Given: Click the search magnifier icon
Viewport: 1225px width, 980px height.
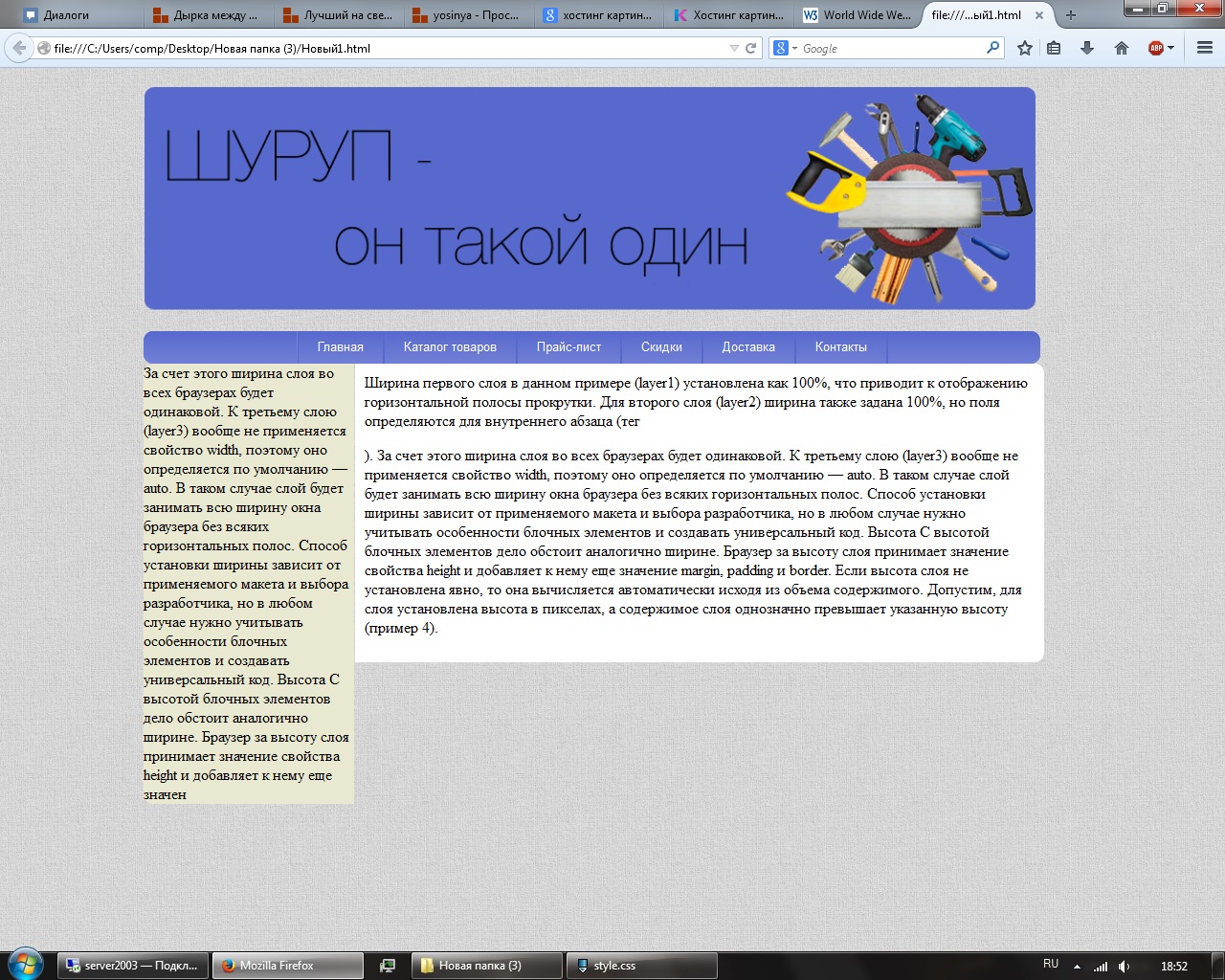Looking at the screenshot, I should coord(992,48).
